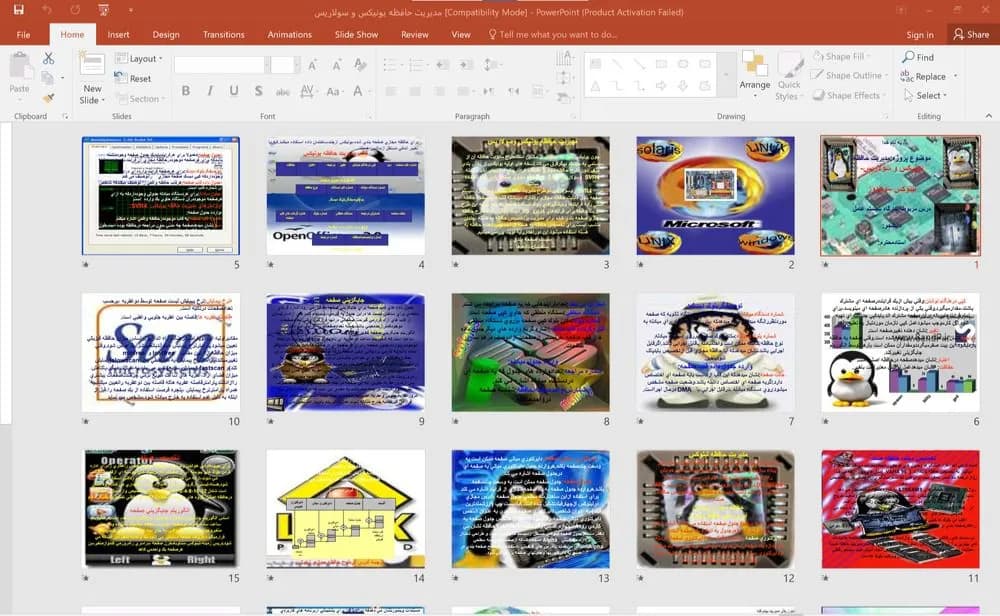Viewport: 1000px width, 616px height.
Task: Toggle Bold formatting
Action: (x=186, y=91)
